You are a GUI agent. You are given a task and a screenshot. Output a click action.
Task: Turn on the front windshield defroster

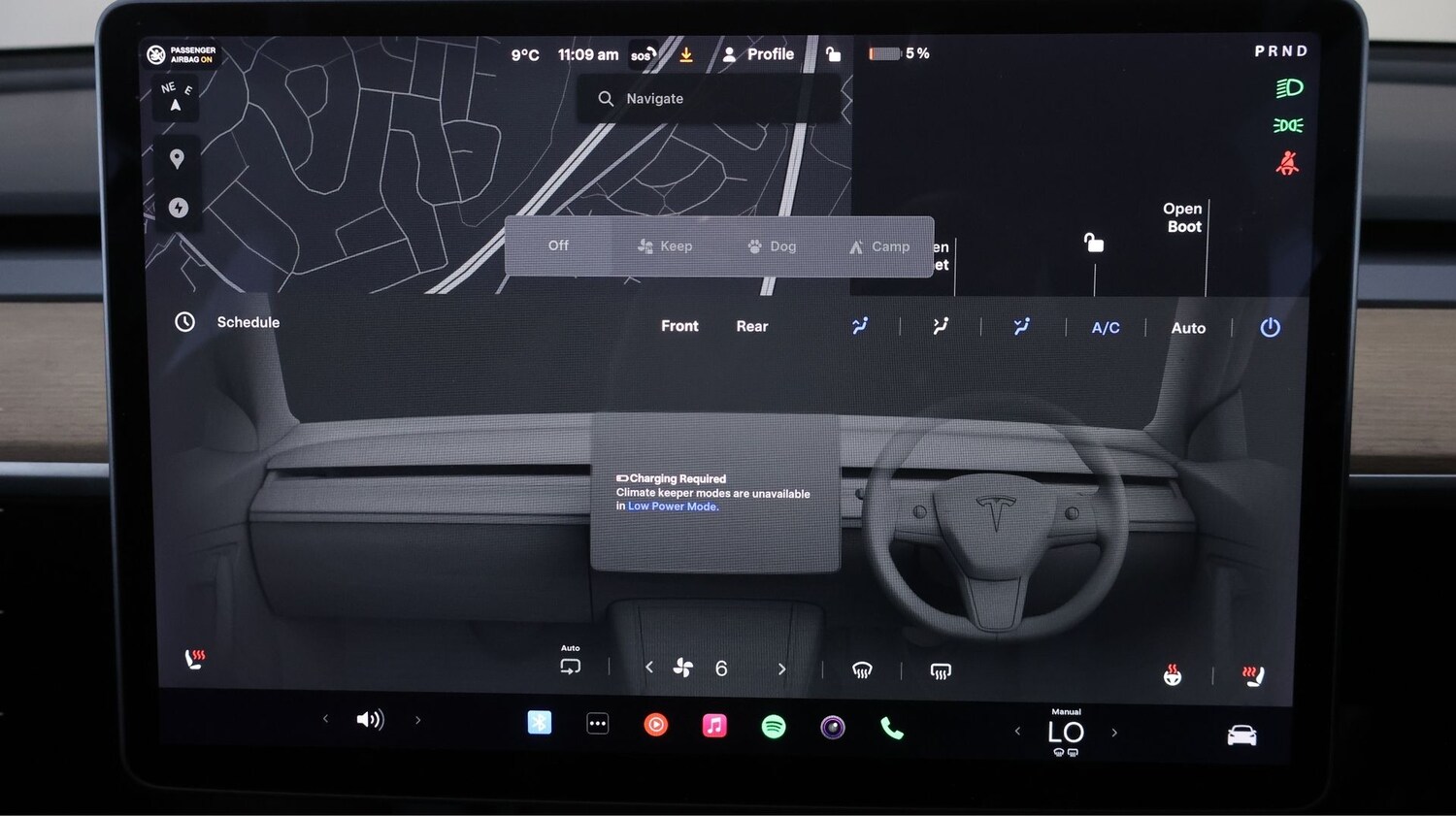coord(862,669)
